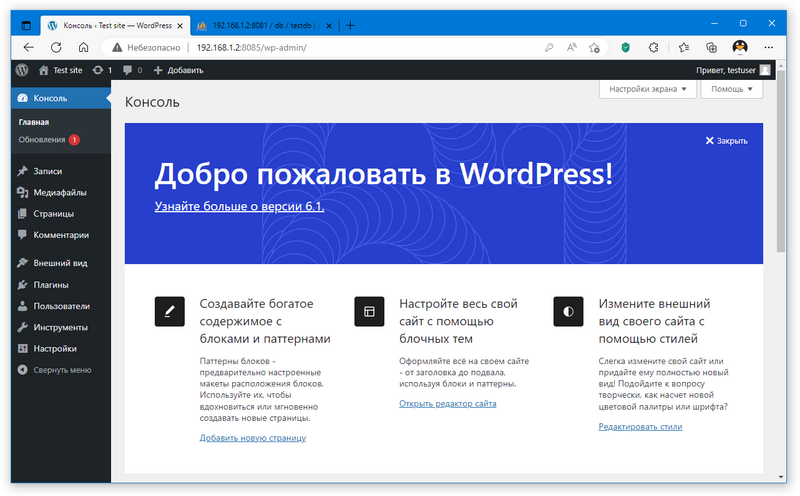Viewport: 800px width, 496px height.
Task: Switch to the 192.168.1.2:8081 testdb tab
Action: tap(264, 25)
